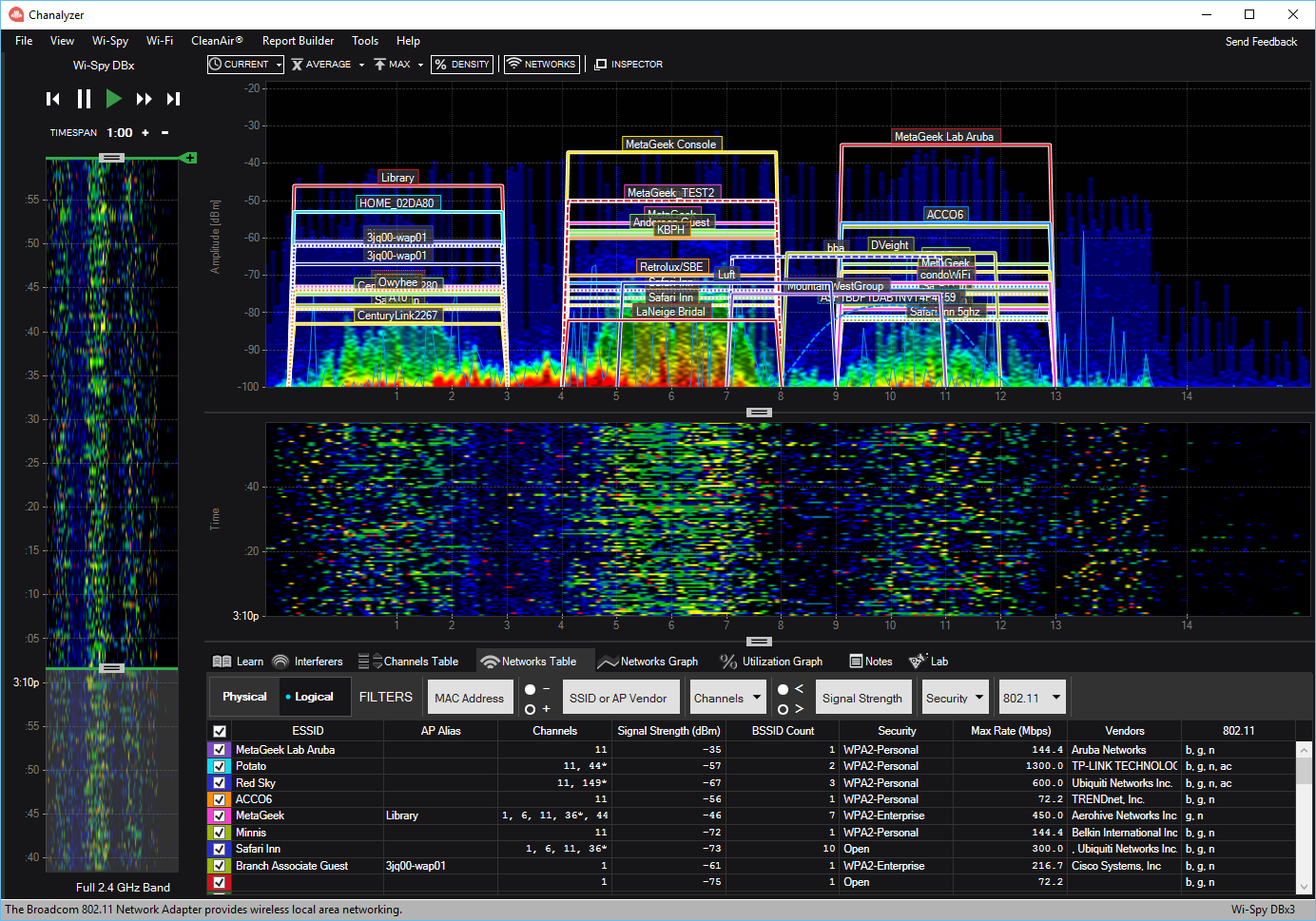Enable the INSPECTOR tool
Viewport: 1316px width, 921px height.
[629, 65]
